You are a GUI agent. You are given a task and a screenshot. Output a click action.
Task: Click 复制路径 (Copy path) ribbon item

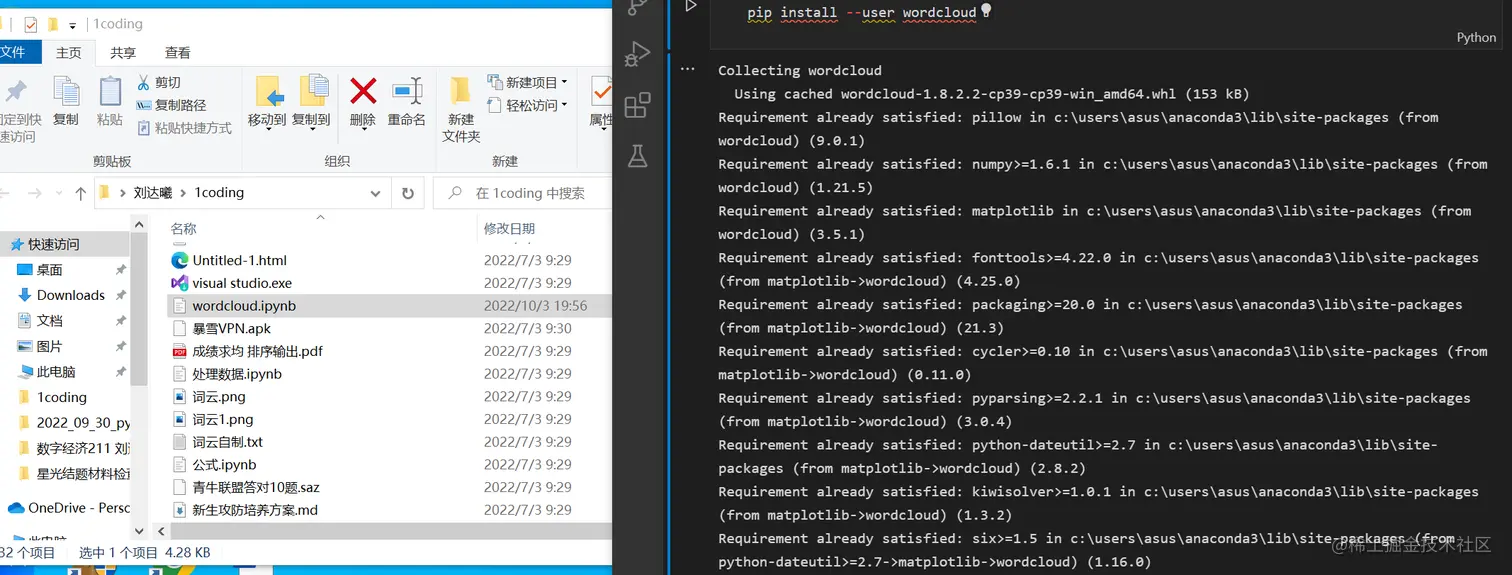[x=171, y=105]
